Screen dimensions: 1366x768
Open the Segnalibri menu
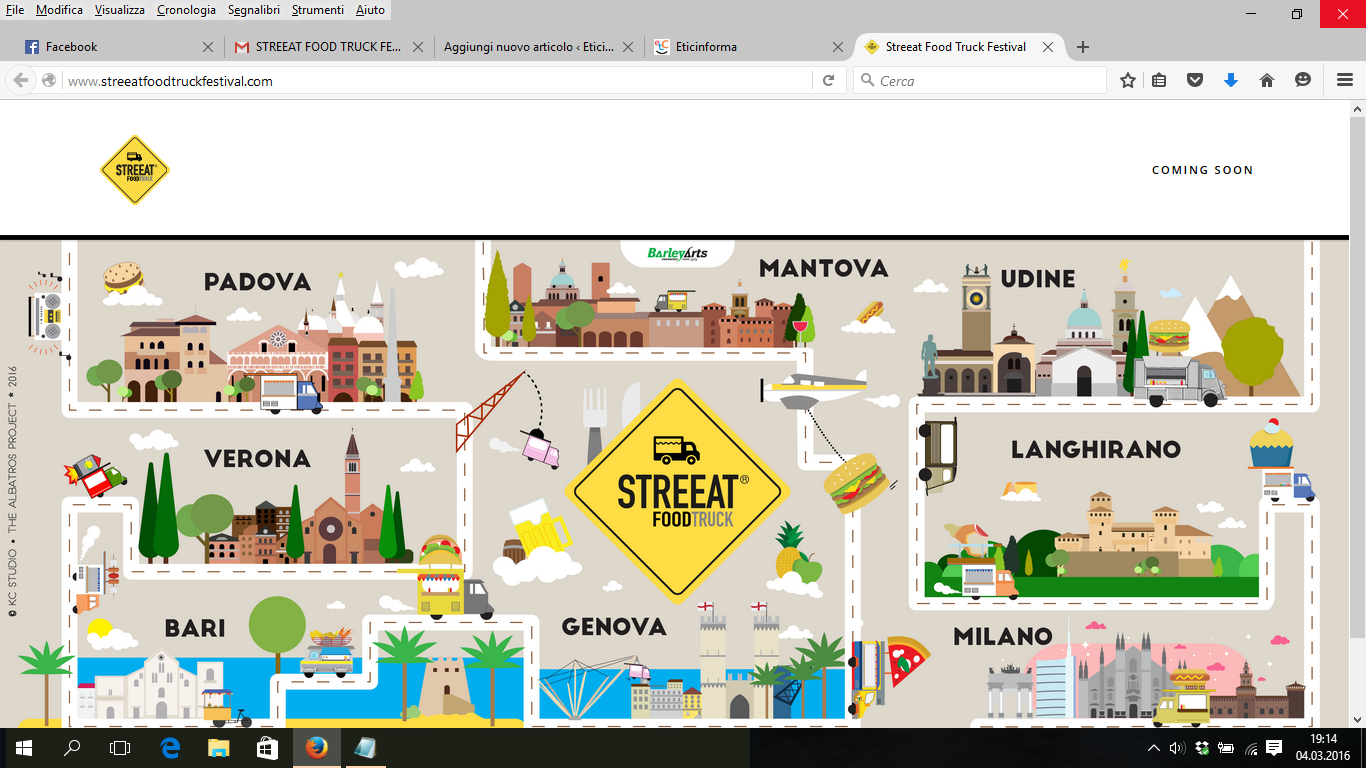pos(254,9)
